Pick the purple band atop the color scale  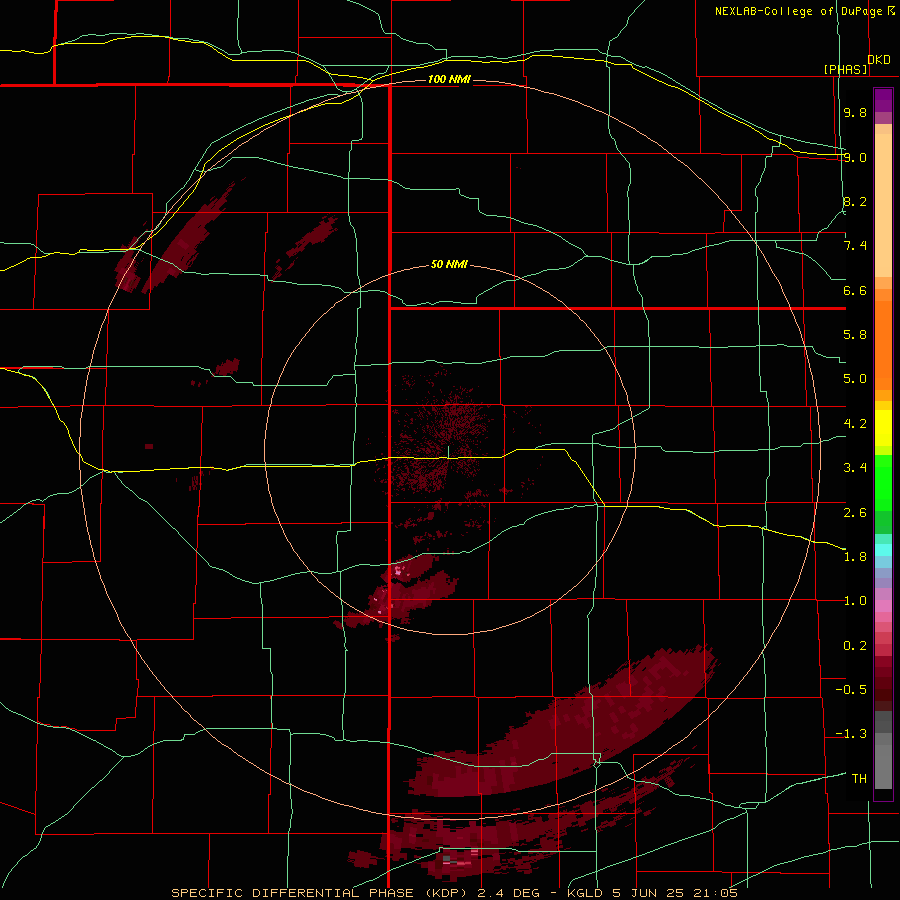[x=883, y=100]
